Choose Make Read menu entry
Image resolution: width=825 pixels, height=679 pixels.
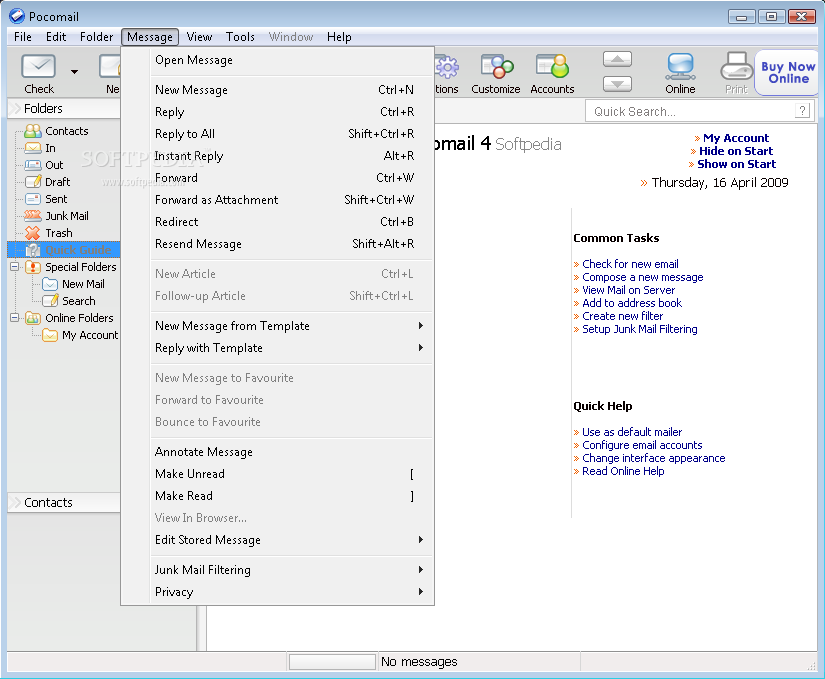pos(292,496)
